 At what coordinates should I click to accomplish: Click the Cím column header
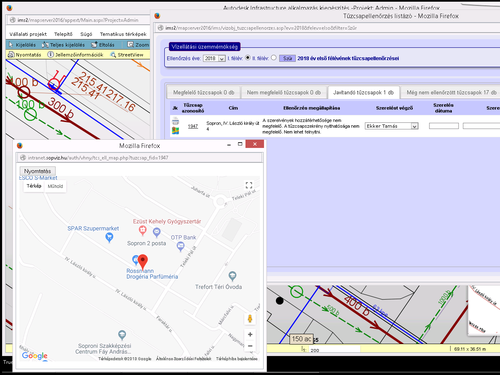coord(233,108)
